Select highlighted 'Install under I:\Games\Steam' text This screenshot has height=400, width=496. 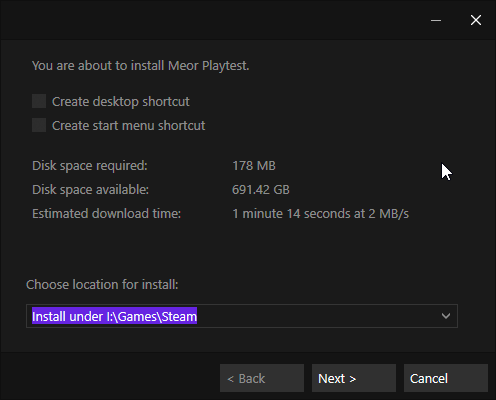pos(114,316)
